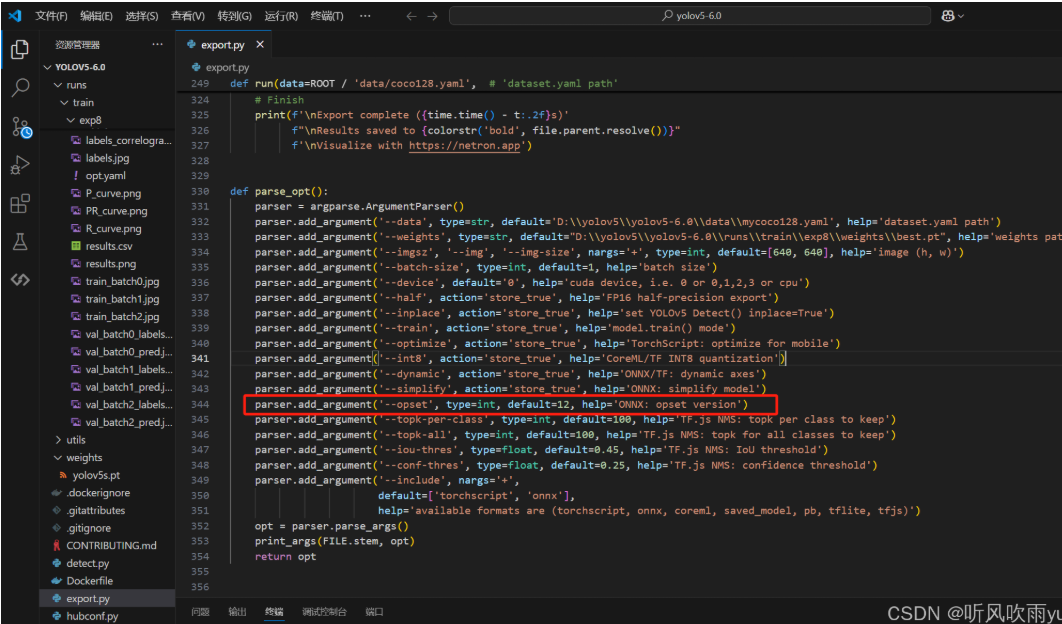Click the Copilot icon in title bar
Image resolution: width=1062 pixels, height=624 pixels.
(947, 16)
